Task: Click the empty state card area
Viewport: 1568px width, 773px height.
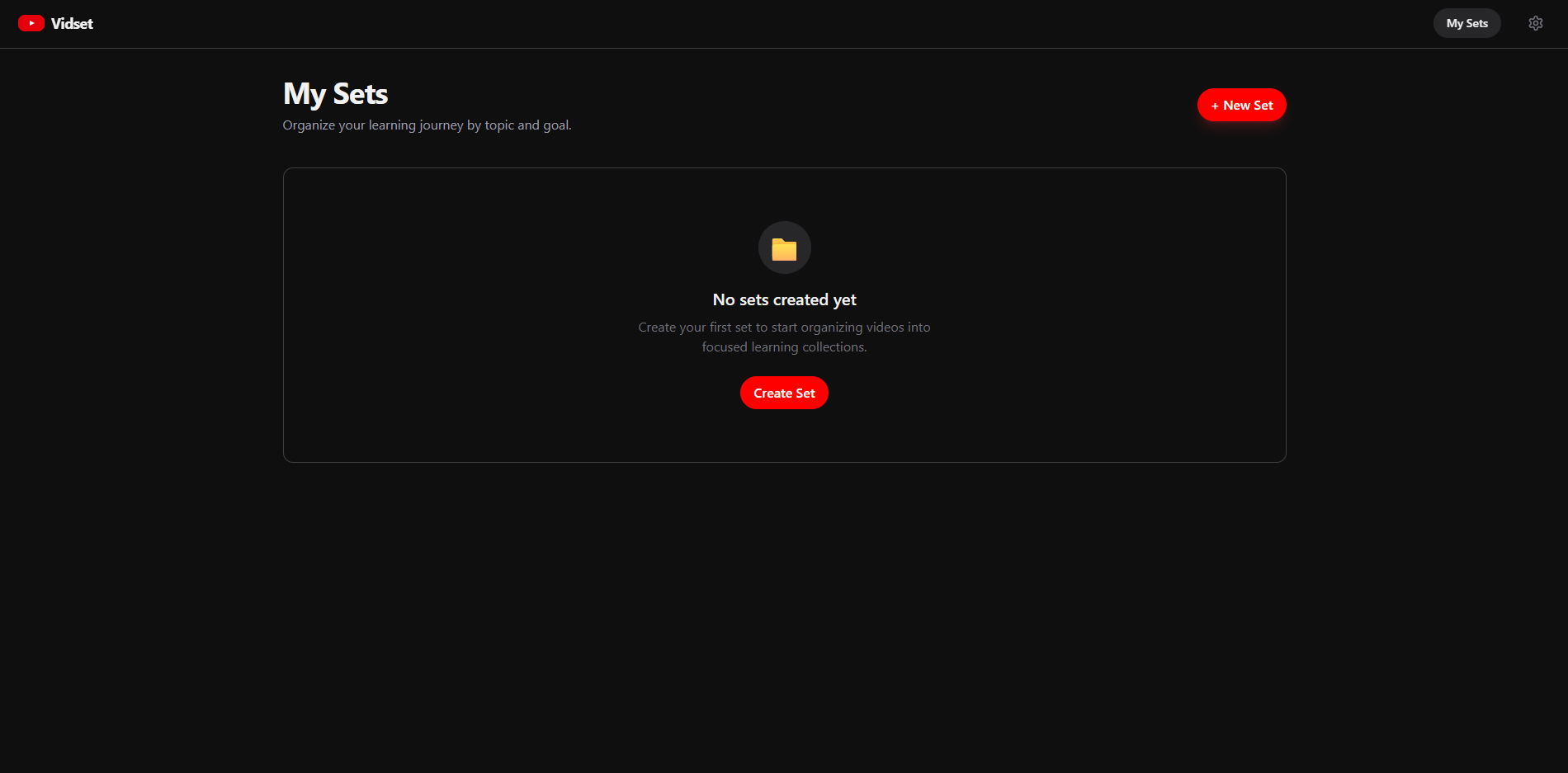Action: 784,316
